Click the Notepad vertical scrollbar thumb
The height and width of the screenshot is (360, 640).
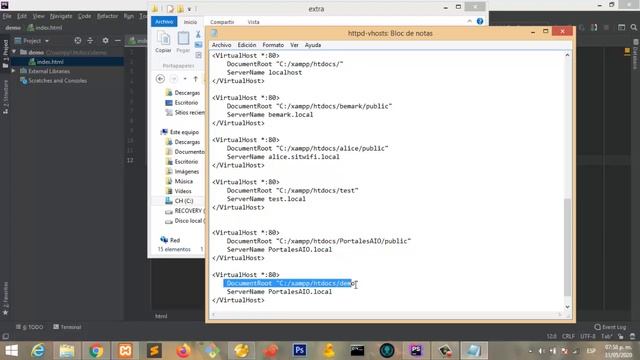[x=567, y=247]
